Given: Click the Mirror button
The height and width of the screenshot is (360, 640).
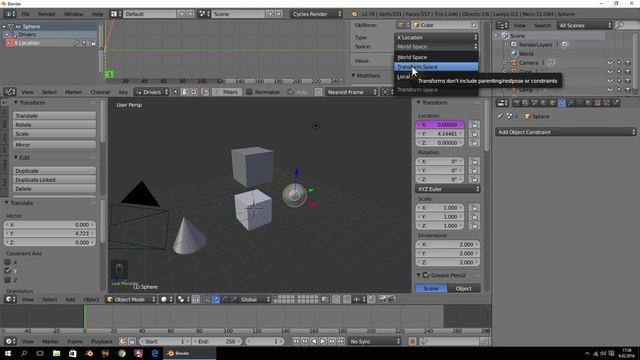Looking at the screenshot, I should pos(54,144).
